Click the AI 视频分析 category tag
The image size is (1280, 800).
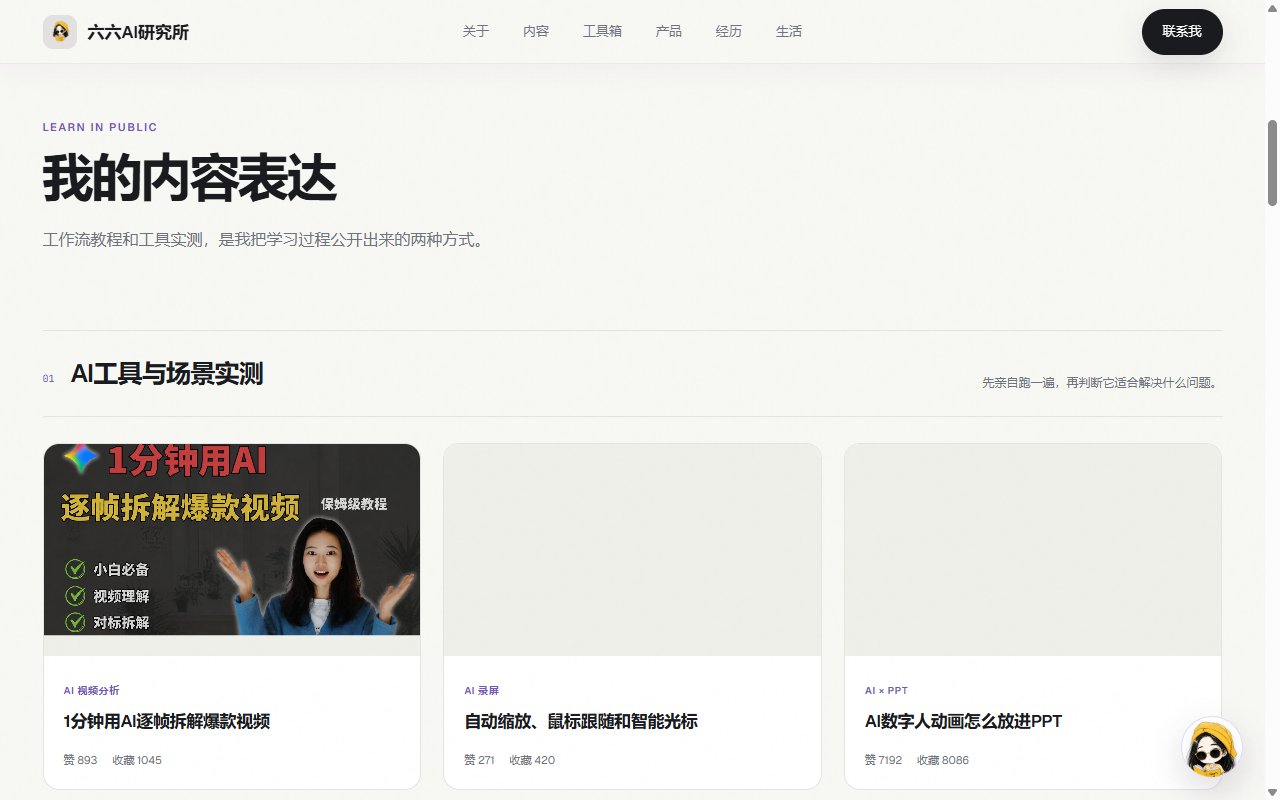tap(91, 690)
